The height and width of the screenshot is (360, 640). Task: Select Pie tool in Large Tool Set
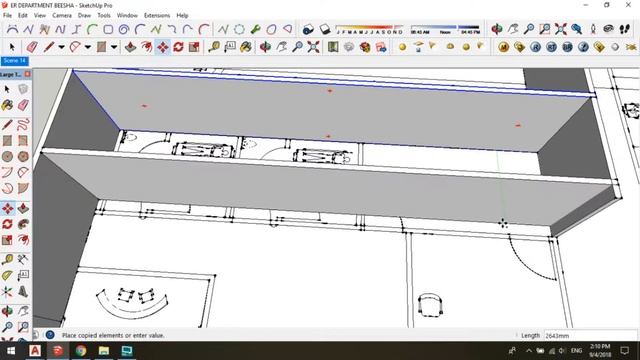pos(23,188)
